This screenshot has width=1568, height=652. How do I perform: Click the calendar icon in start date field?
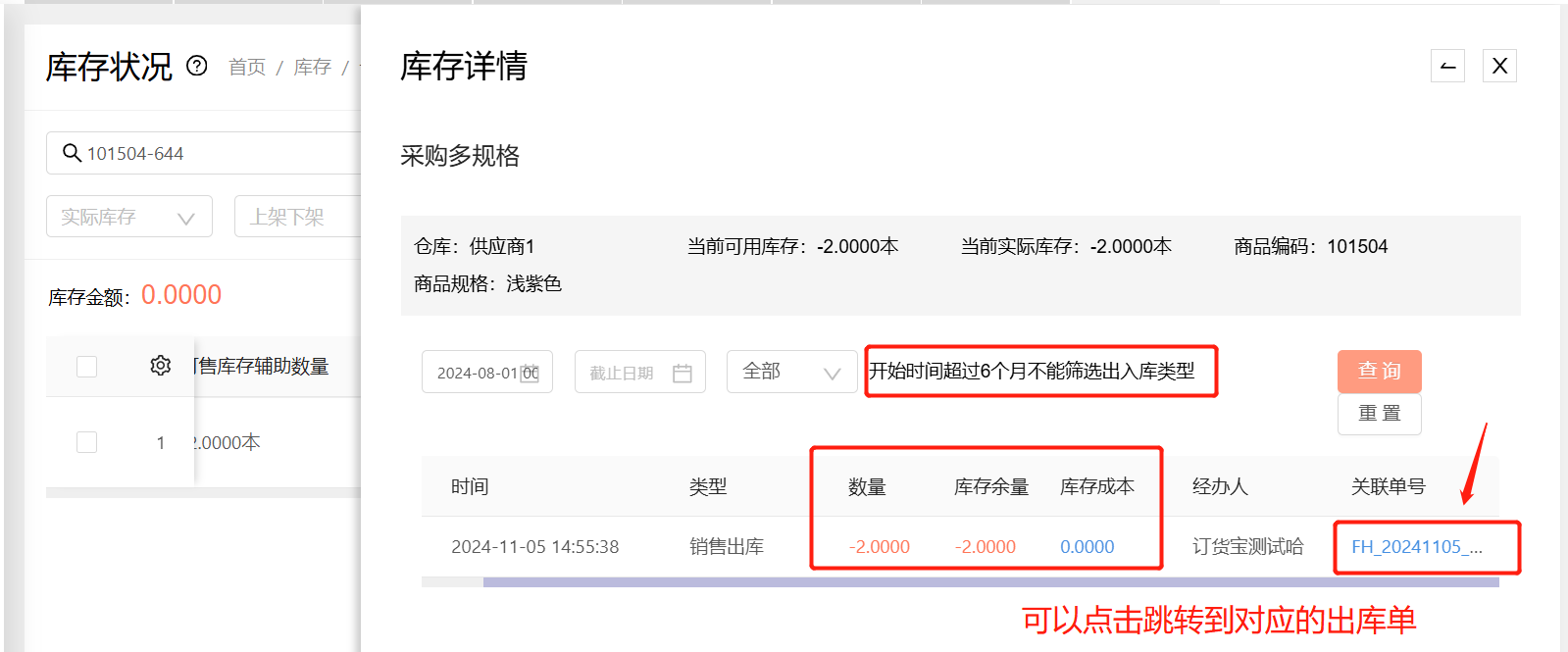point(530,373)
